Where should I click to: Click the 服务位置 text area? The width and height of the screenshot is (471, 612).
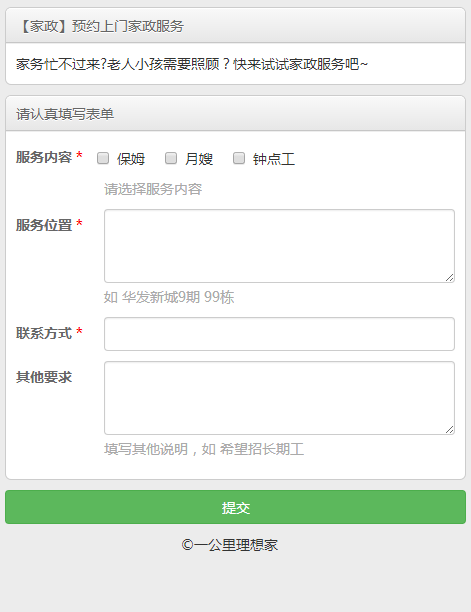point(279,246)
